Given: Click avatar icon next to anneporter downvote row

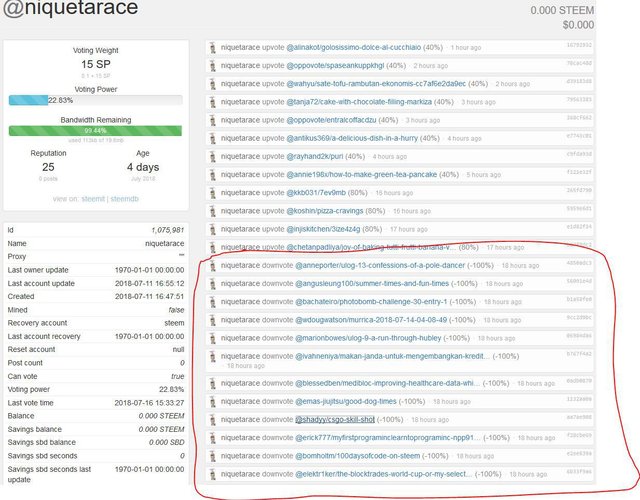Looking at the screenshot, I should 212,266.
